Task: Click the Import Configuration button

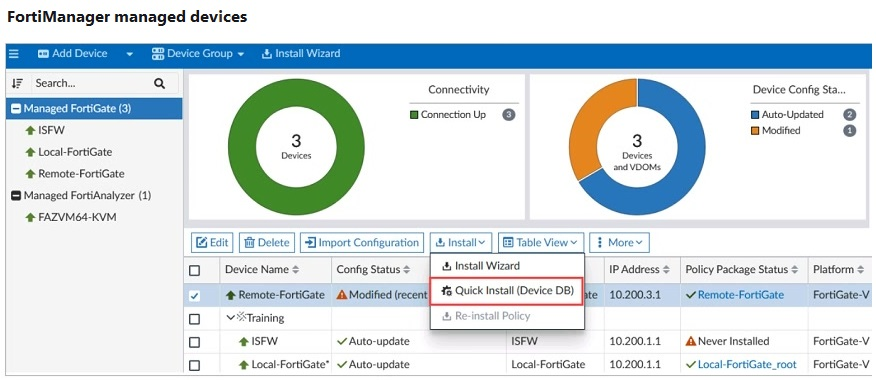Action: tap(362, 243)
